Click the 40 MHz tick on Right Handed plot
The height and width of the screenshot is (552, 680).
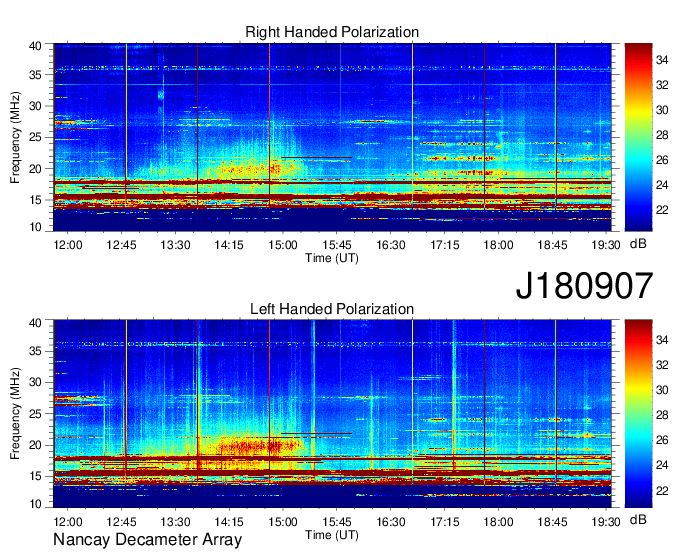click(x=35, y=46)
